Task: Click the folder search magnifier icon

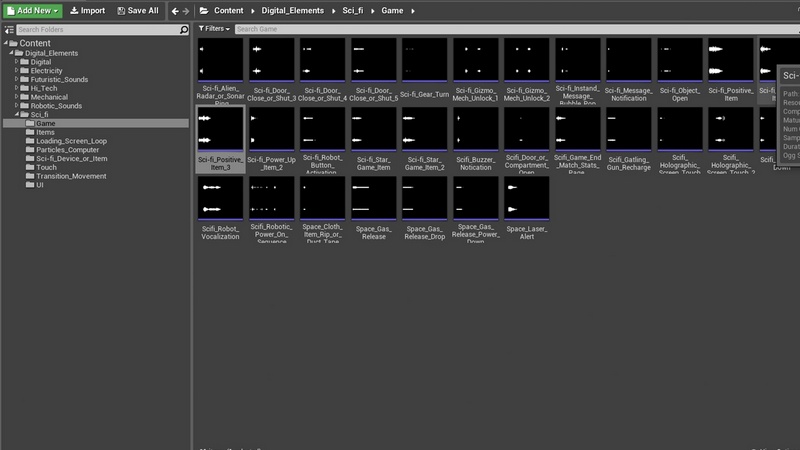Action: click(183, 30)
